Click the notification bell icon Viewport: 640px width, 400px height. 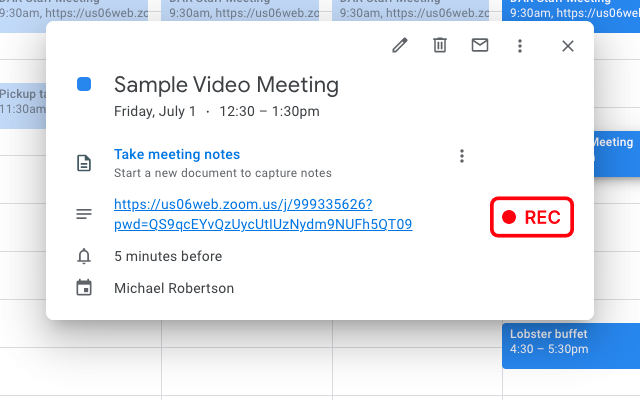(x=85, y=256)
